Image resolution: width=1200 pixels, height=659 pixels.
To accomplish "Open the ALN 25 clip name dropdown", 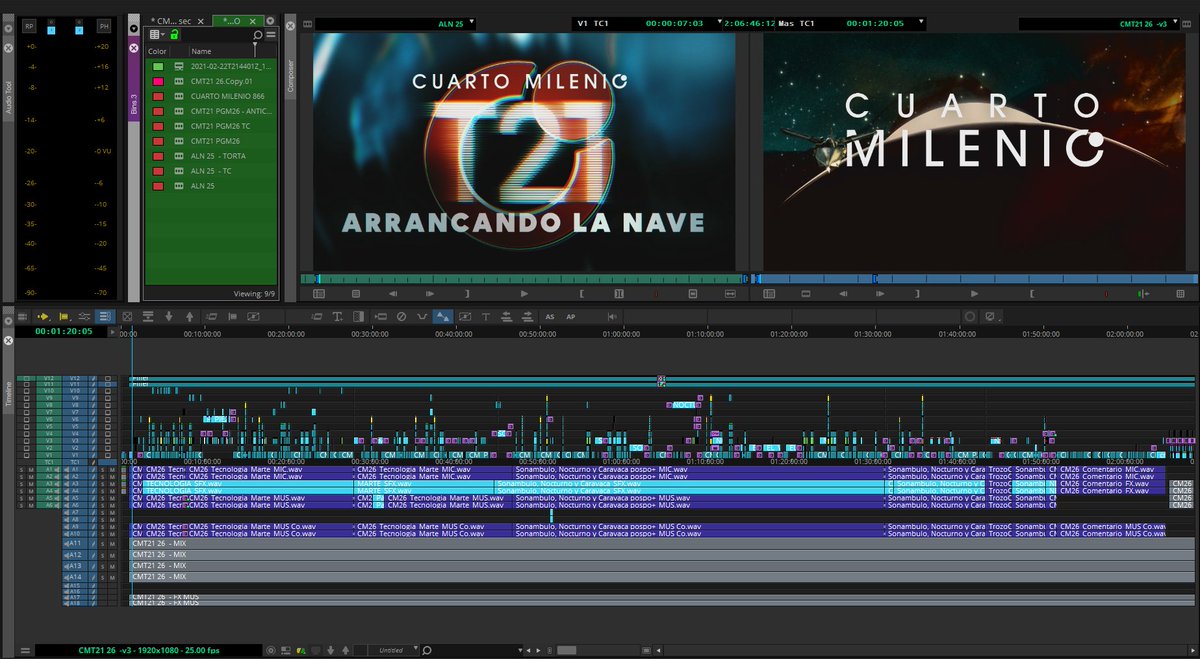I will coord(472,22).
